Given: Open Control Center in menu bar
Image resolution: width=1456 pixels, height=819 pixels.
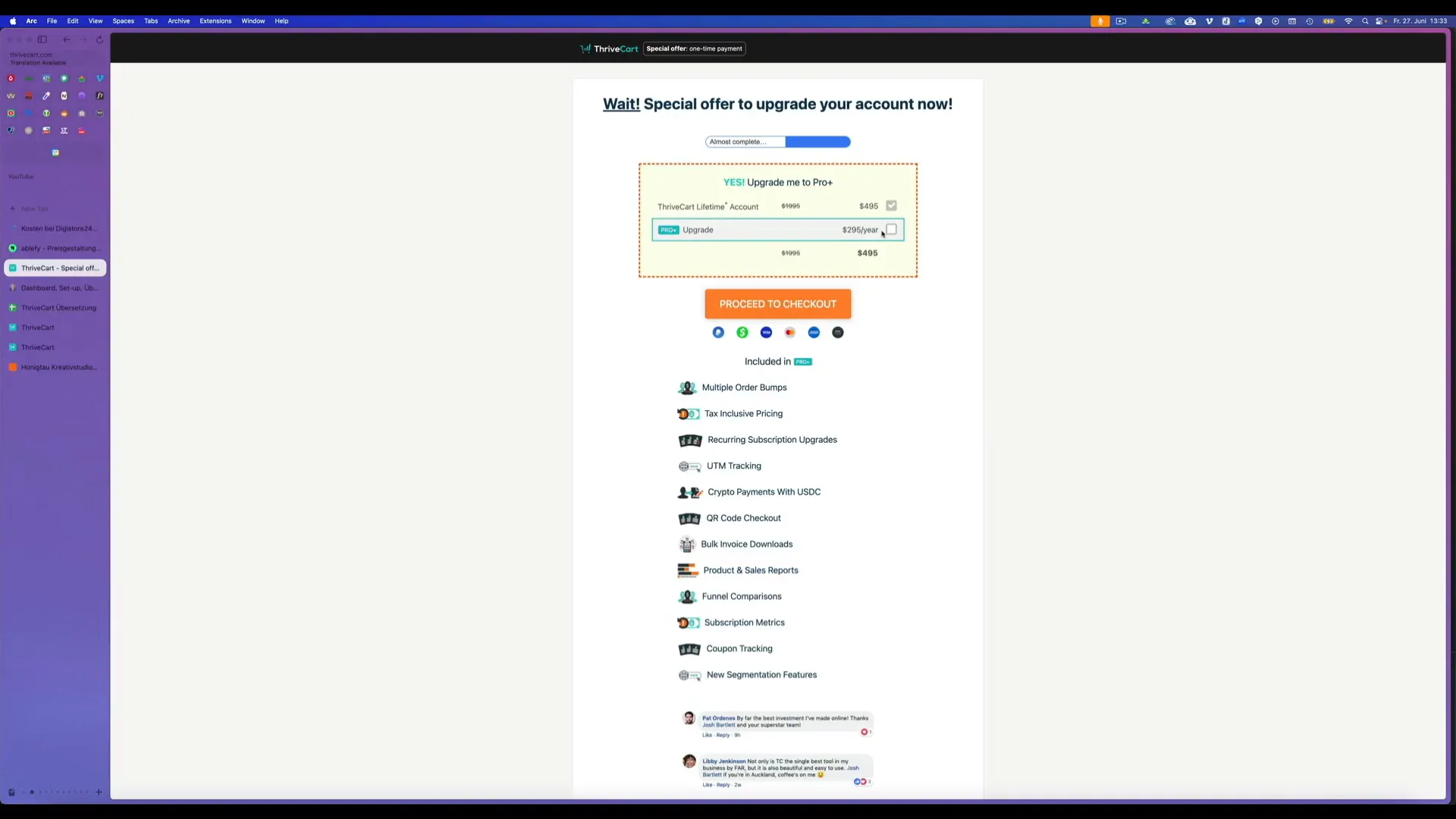Looking at the screenshot, I should tap(1380, 21).
